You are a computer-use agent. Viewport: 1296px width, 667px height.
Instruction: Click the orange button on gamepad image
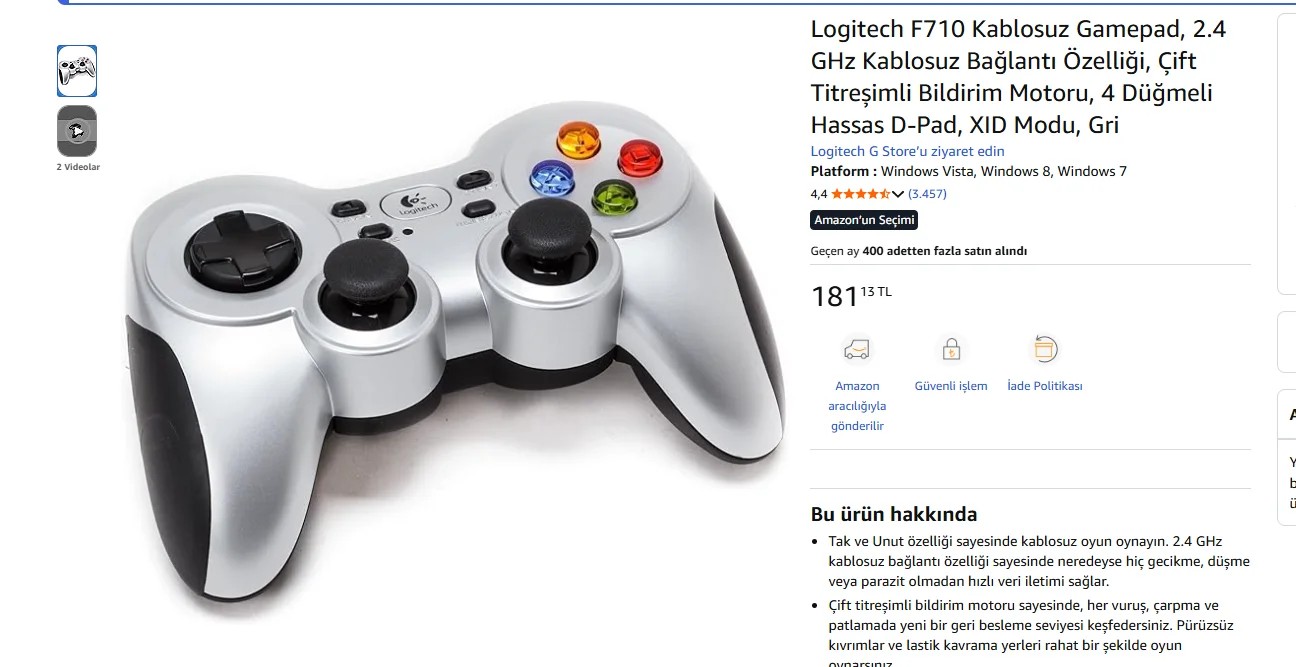point(578,140)
